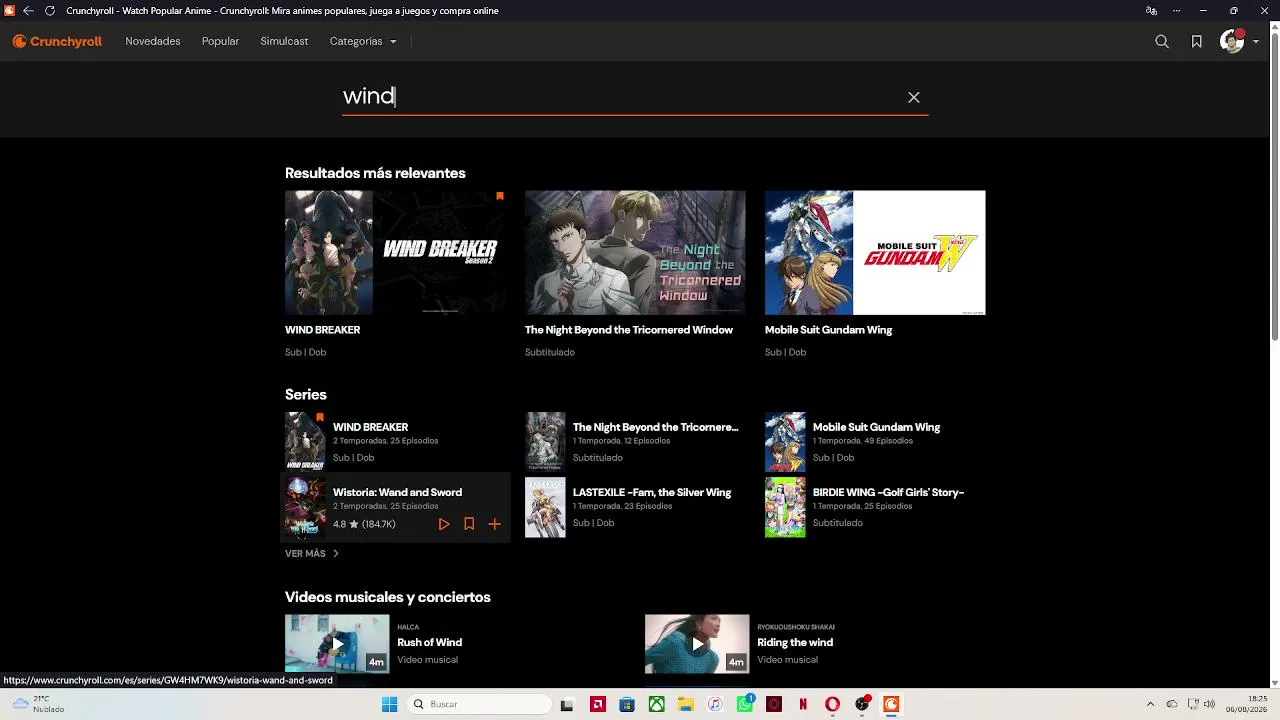Click the featured Mobile Suit Gundam Wing title
This screenshot has width=1280, height=720.
pyautogui.click(x=828, y=330)
